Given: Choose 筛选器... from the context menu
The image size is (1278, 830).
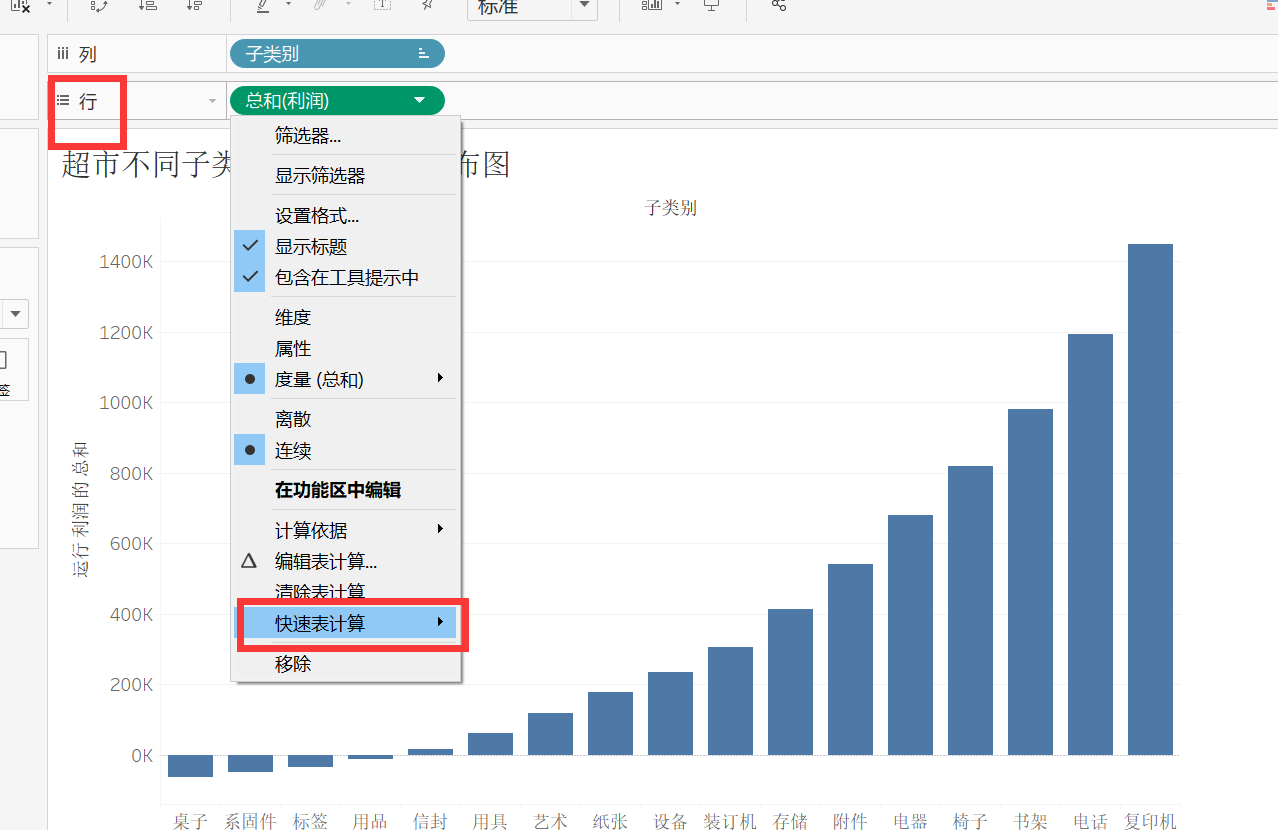Looking at the screenshot, I should coord(346,135).
